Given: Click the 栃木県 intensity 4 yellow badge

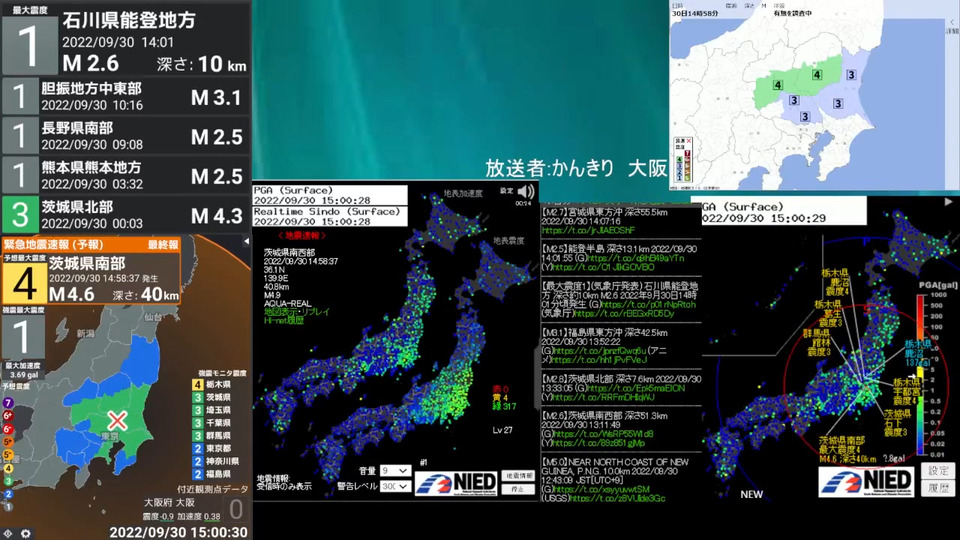Looking at the screenshot, I should coord(198,384).
